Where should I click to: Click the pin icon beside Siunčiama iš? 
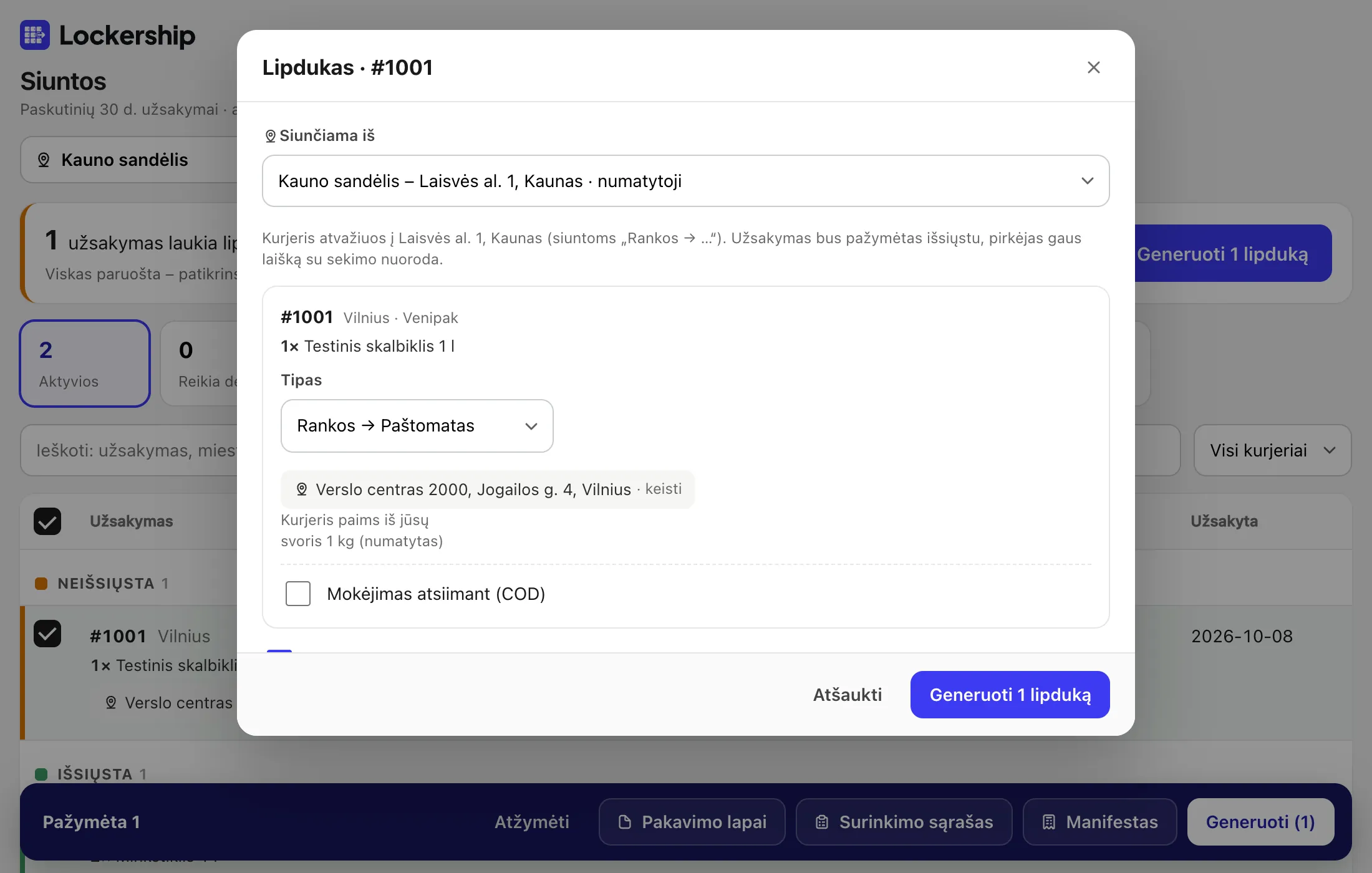[x=270, y=136]
